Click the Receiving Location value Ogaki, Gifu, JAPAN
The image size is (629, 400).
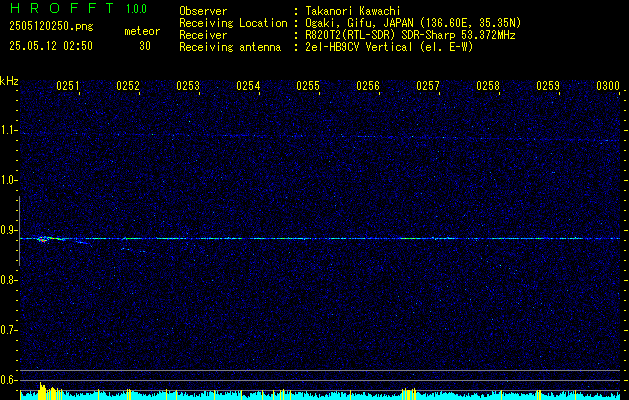(x=358, y=23)
